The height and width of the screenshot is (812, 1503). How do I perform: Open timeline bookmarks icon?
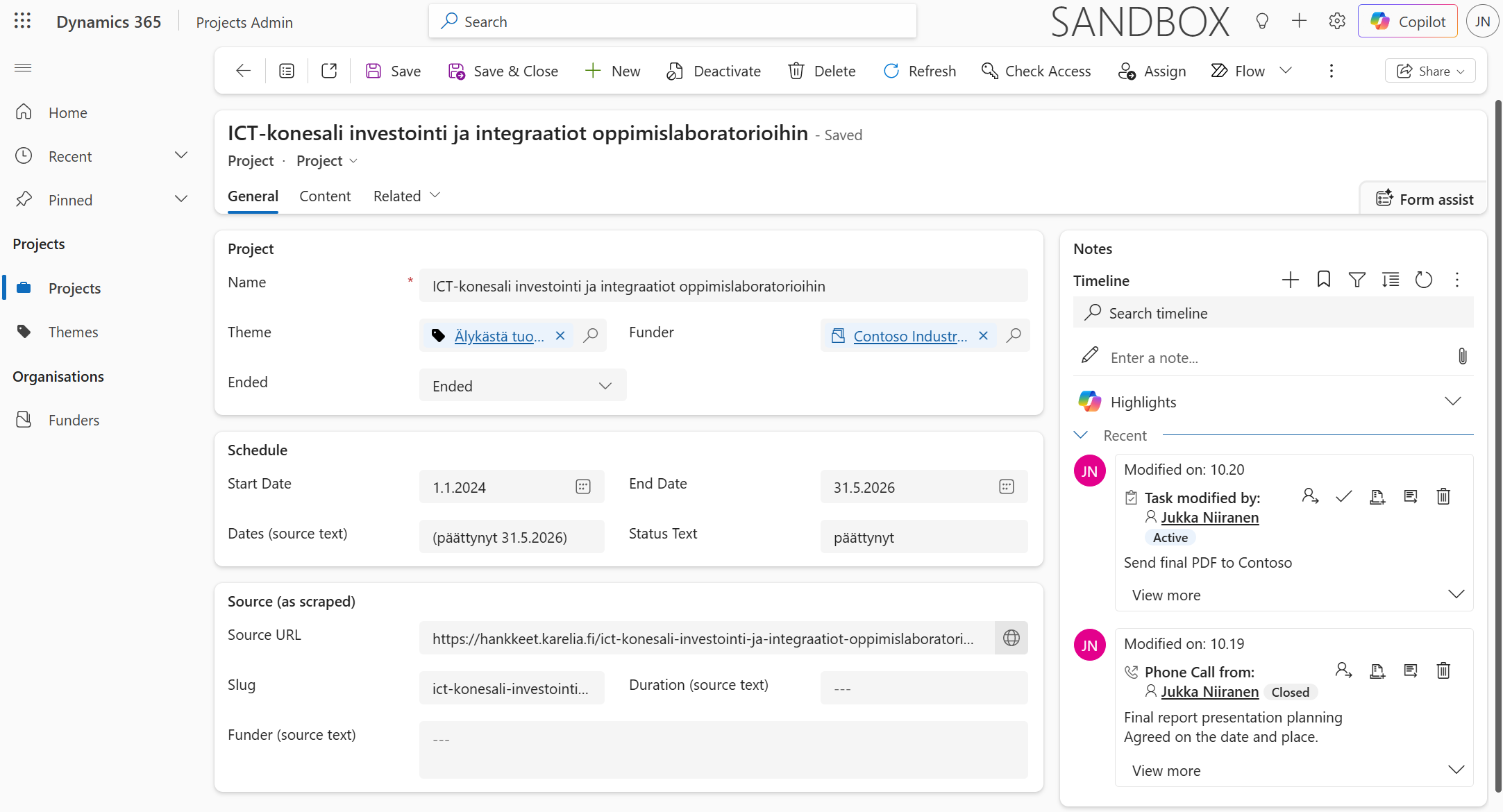[x=1324, y=280]
